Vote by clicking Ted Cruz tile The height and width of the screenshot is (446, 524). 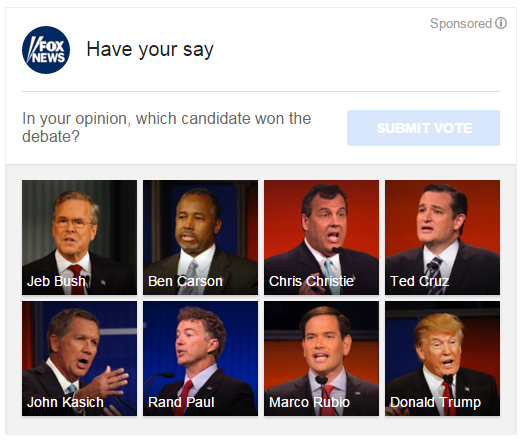(442, 238)
